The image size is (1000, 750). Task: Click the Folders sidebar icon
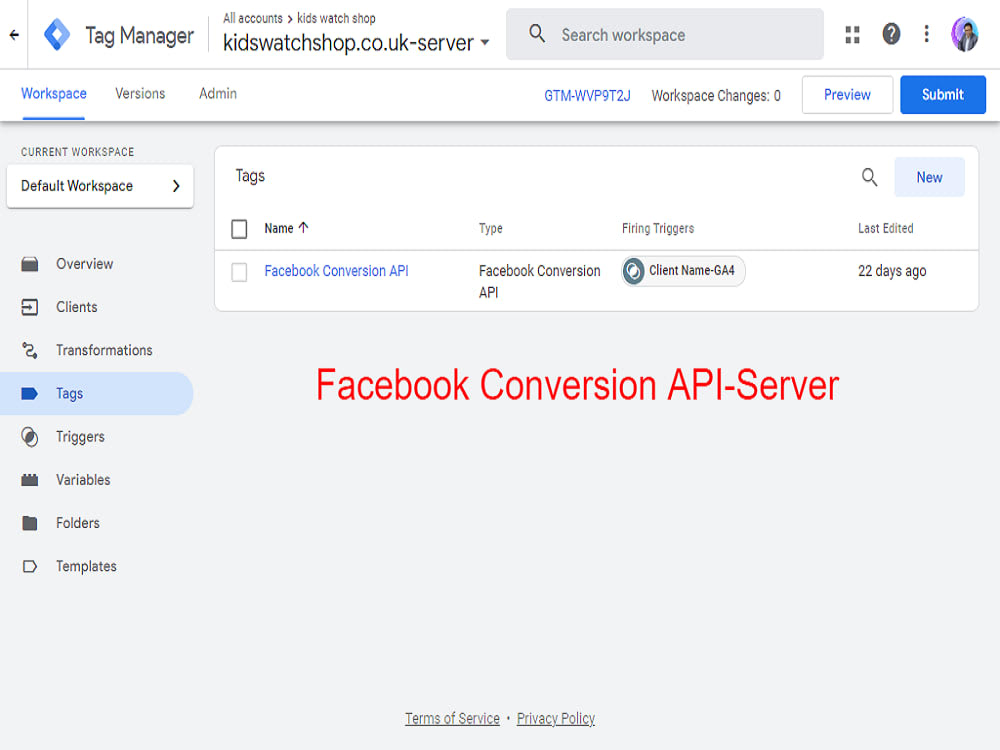pyautogui.click(x=29, y=523)
